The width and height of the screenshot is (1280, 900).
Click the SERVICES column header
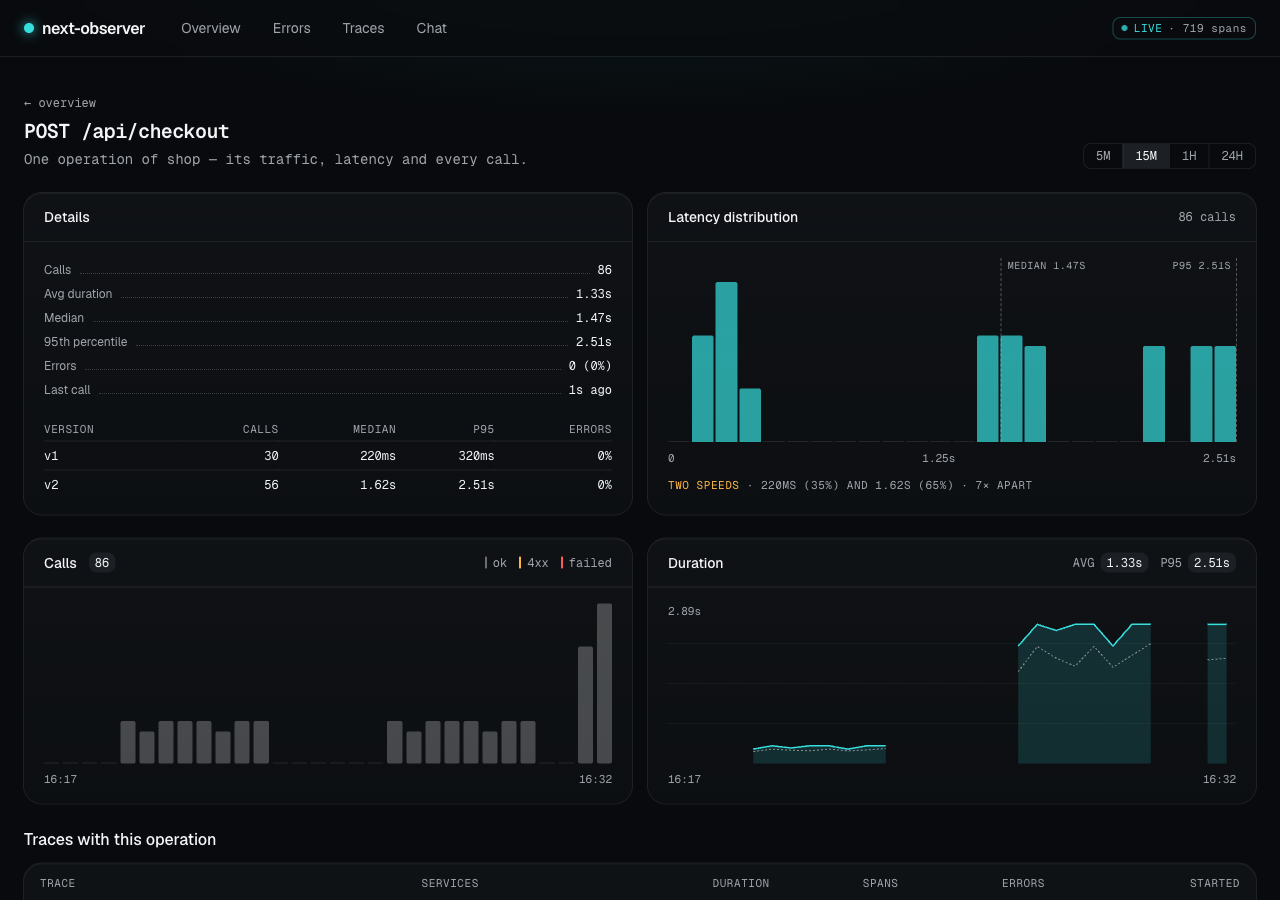(x=450, y=883)
